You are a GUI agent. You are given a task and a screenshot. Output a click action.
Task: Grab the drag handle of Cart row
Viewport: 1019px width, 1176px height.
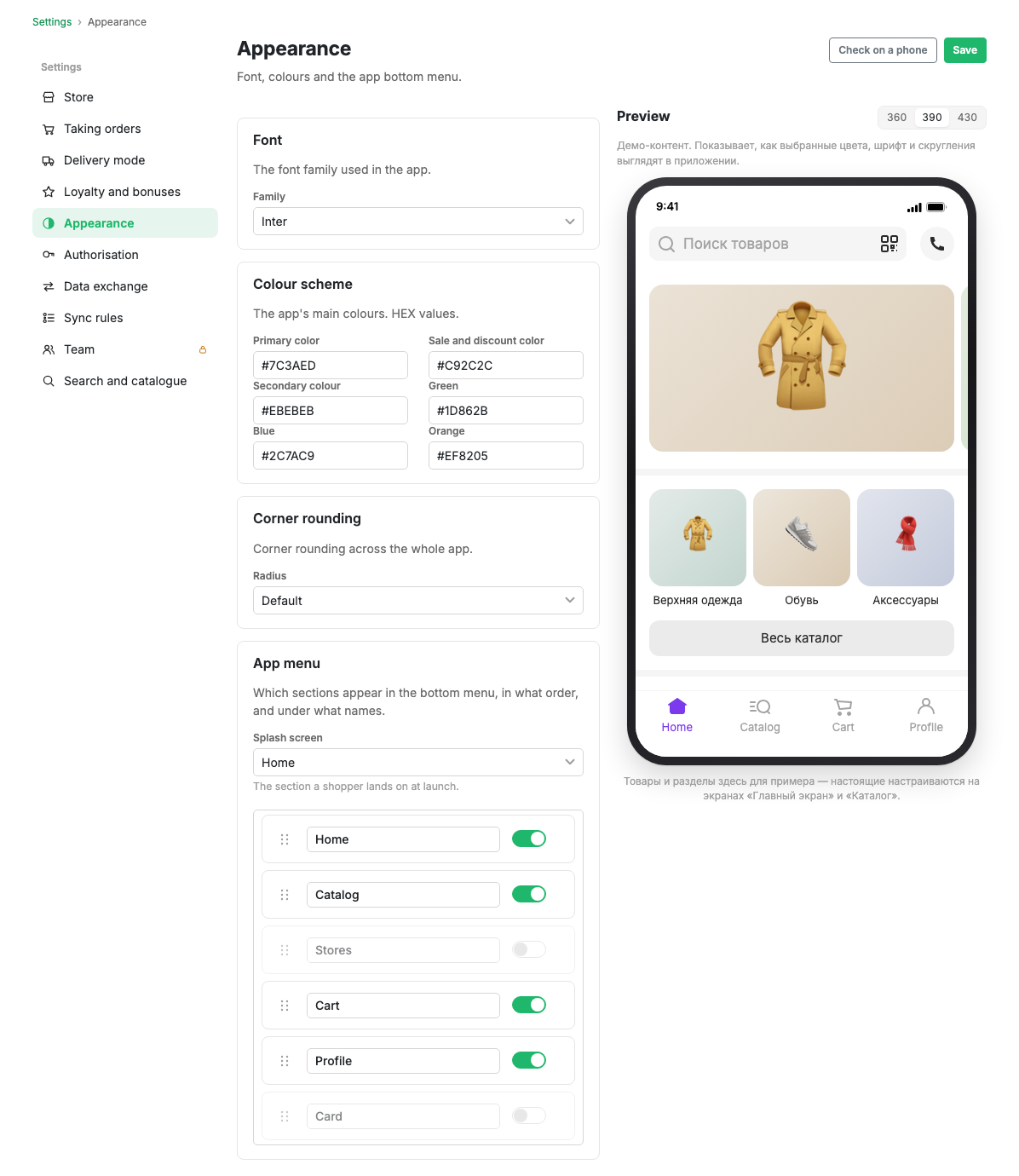point(285,1006)
